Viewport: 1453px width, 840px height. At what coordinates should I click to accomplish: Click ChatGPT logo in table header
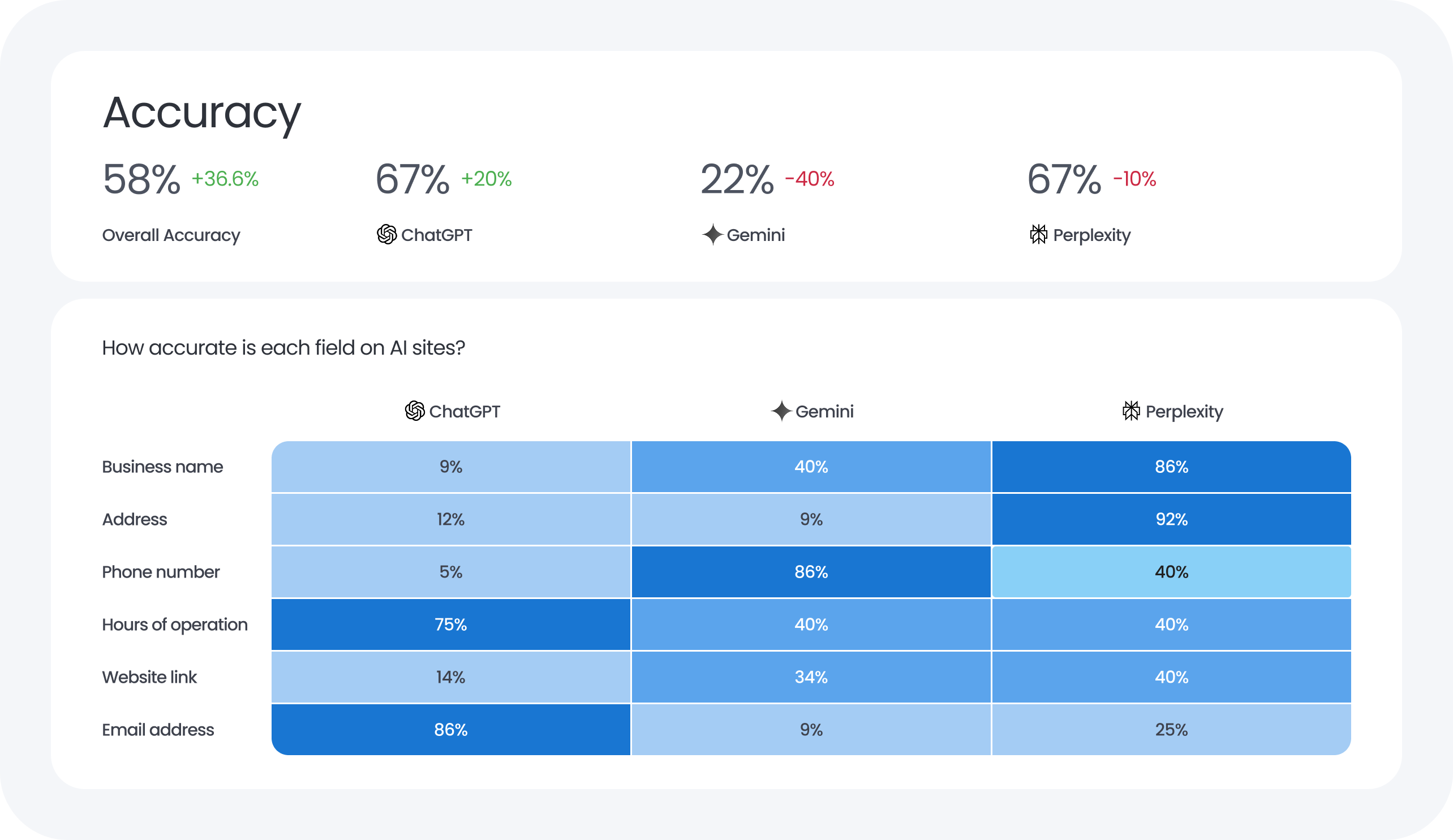[415, 411]
